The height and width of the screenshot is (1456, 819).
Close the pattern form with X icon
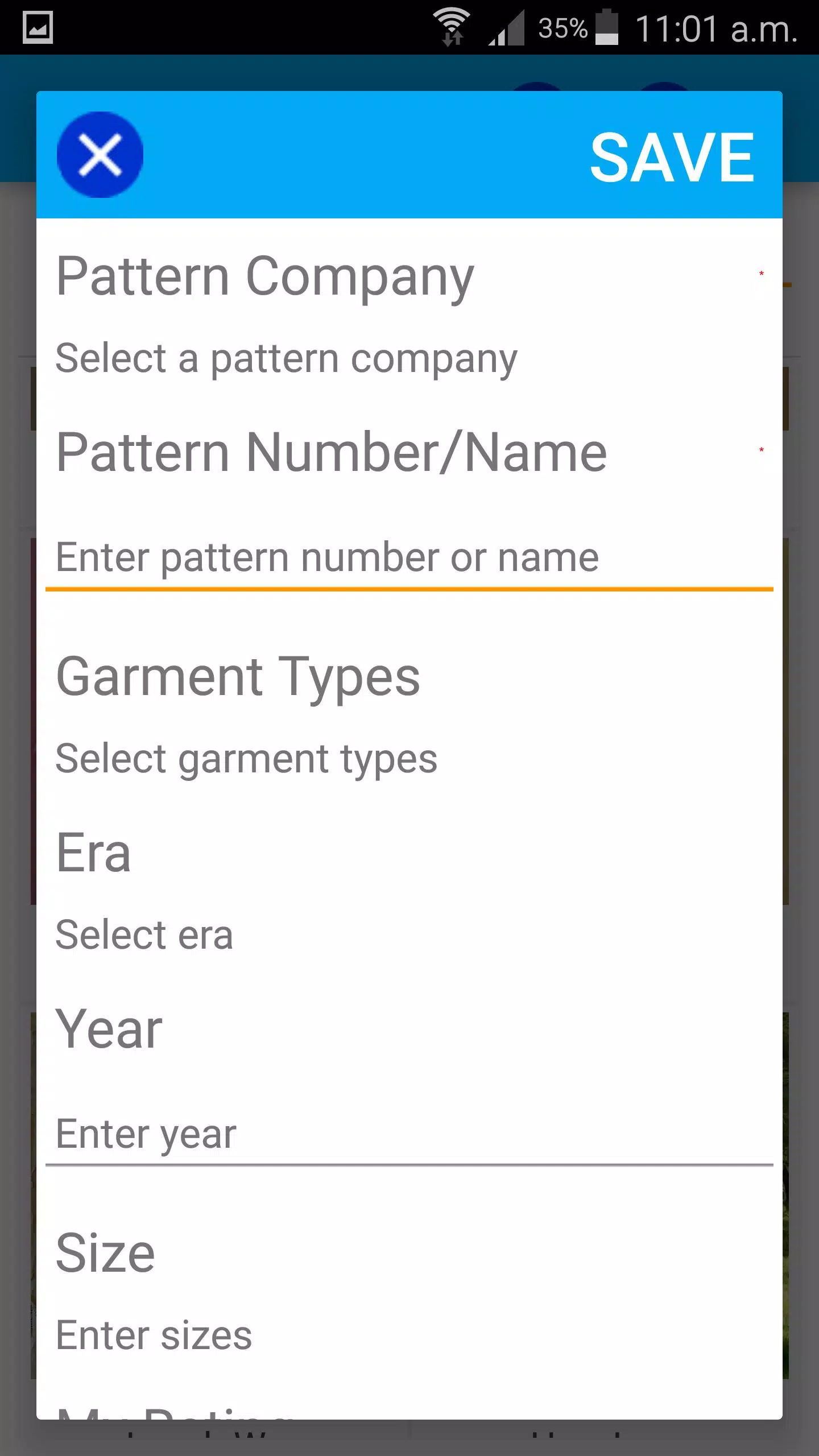click(100, 155)
